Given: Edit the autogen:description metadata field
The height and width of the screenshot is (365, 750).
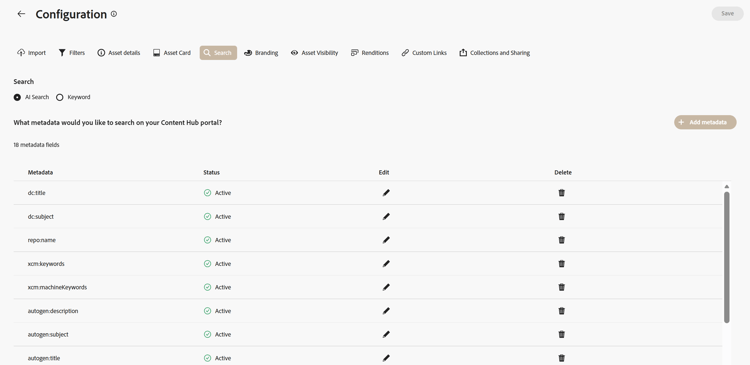Looking at the screenshot, I should pyautogui.click(x=386, y=311).
